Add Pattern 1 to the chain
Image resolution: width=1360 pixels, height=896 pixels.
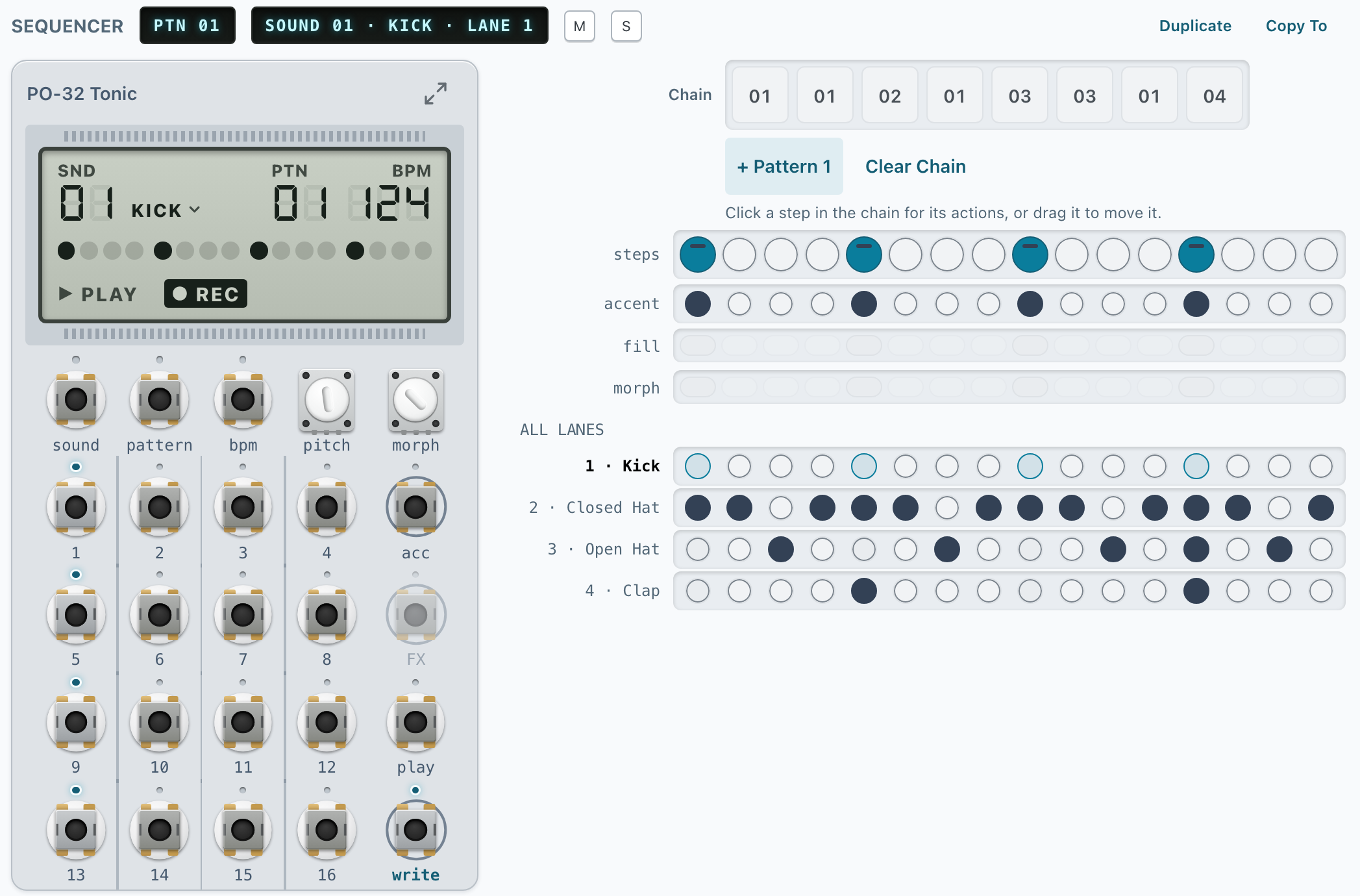pos(784,166)
